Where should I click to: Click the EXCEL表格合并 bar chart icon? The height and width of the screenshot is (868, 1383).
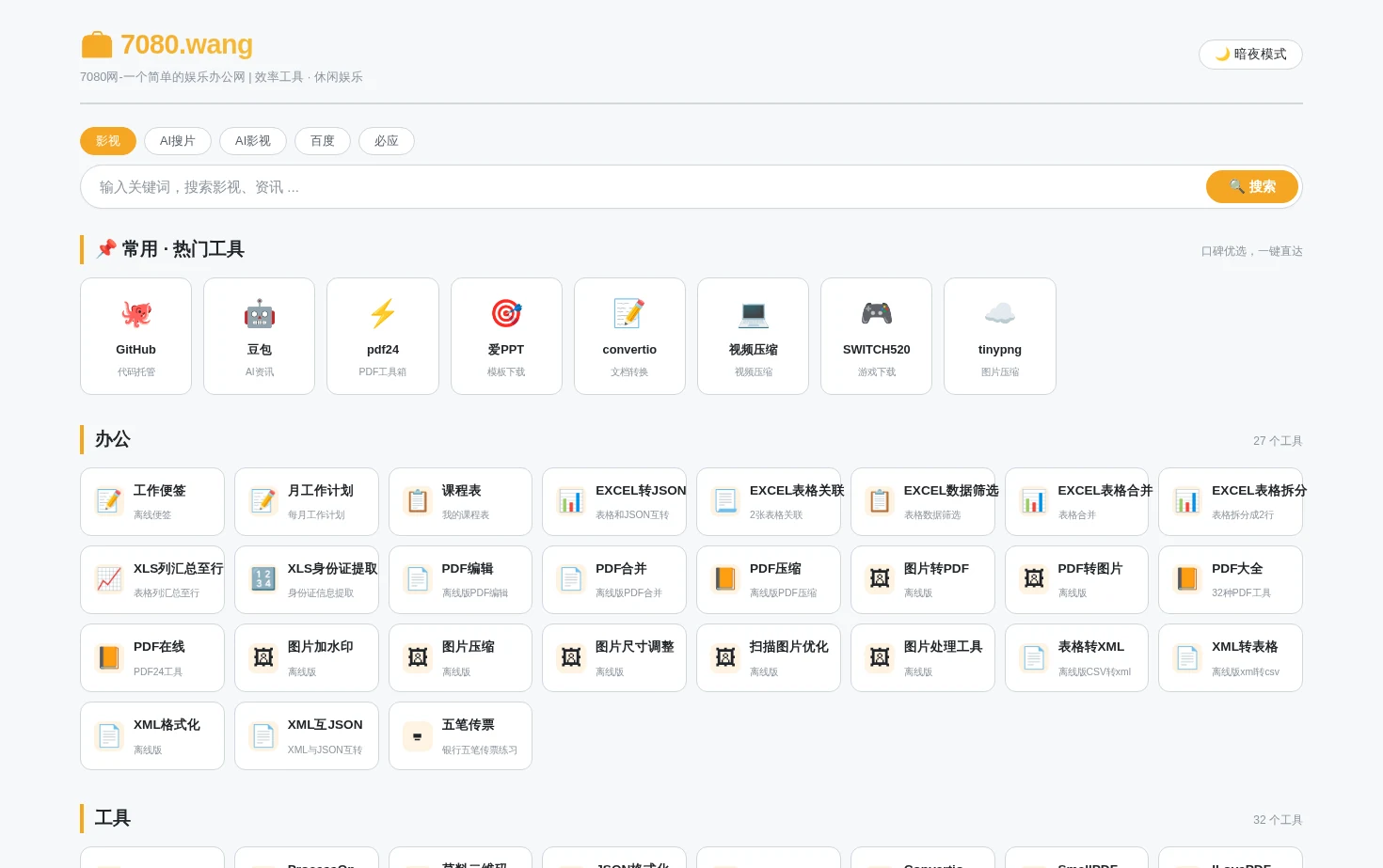(1034, 501)
